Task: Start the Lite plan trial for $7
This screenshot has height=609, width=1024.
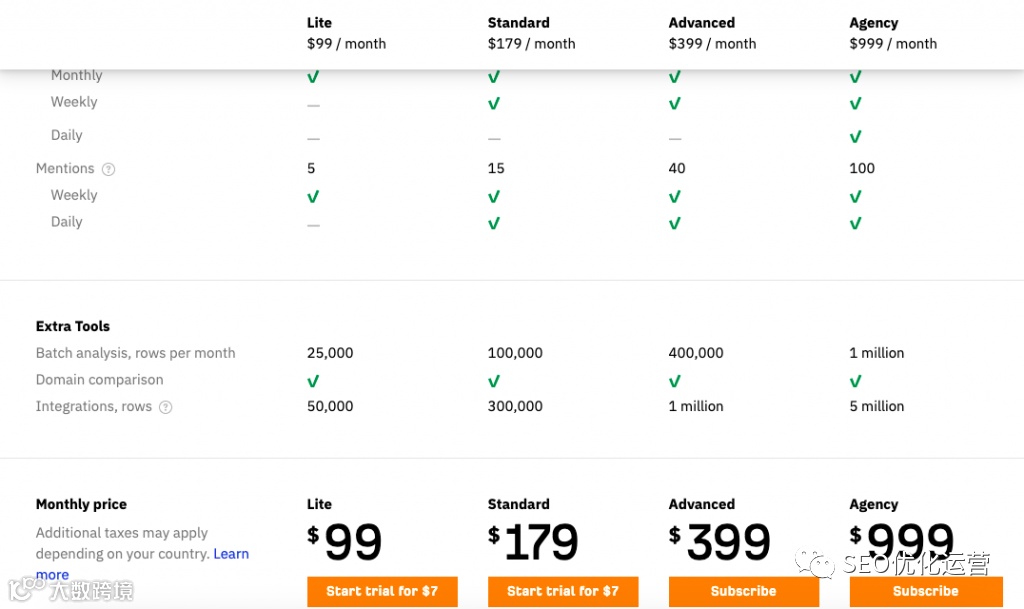Action: 382,591
